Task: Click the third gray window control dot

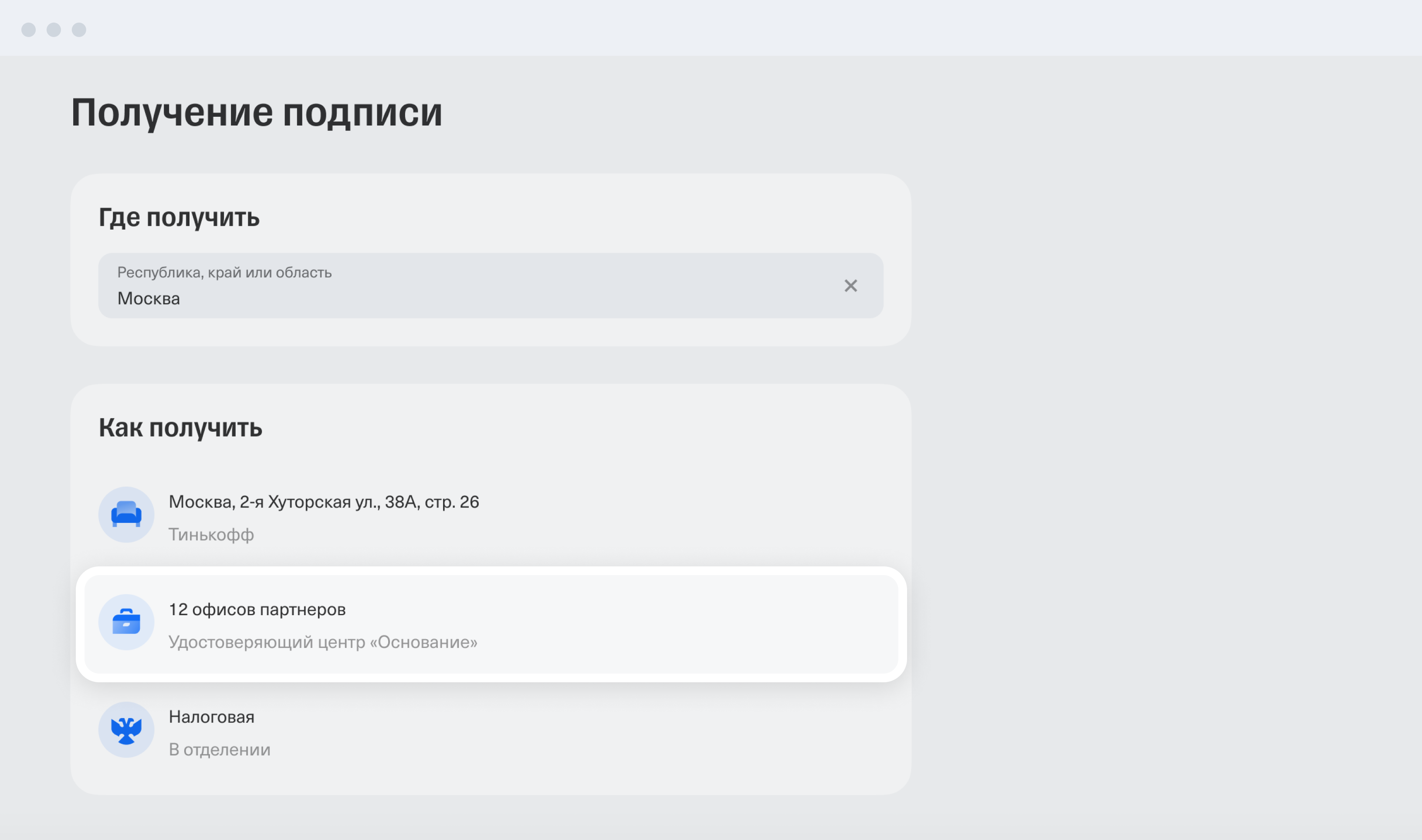Action: (79, 30)
